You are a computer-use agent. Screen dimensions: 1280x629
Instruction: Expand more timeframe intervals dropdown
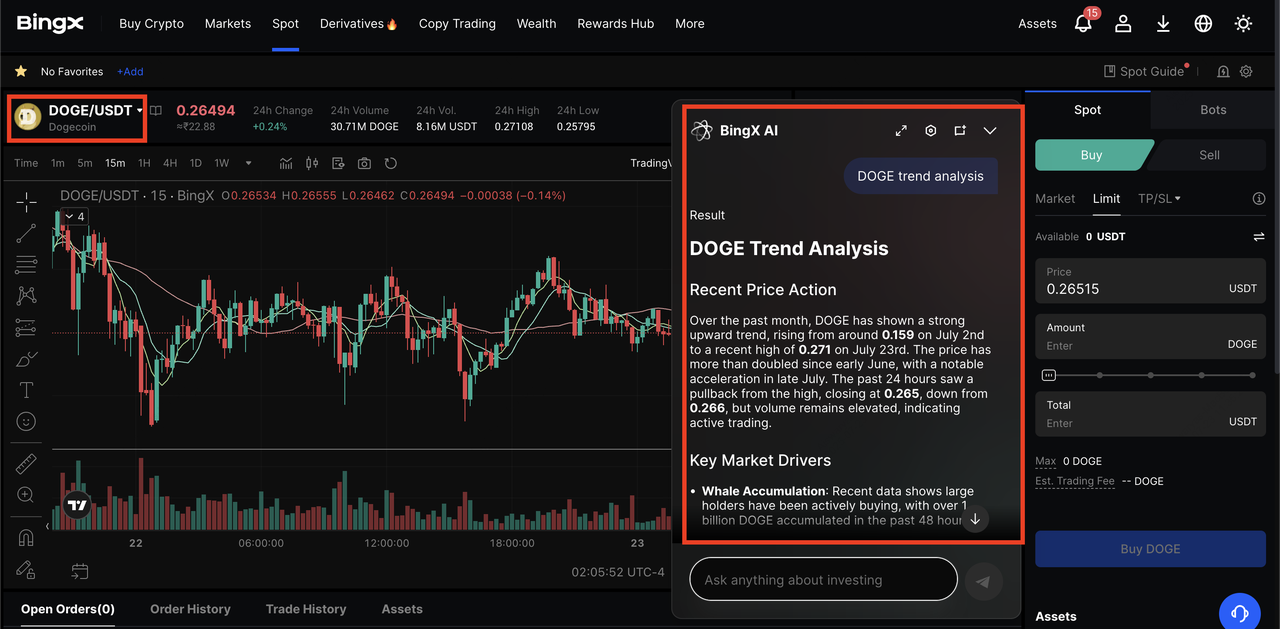click(248, 163)
